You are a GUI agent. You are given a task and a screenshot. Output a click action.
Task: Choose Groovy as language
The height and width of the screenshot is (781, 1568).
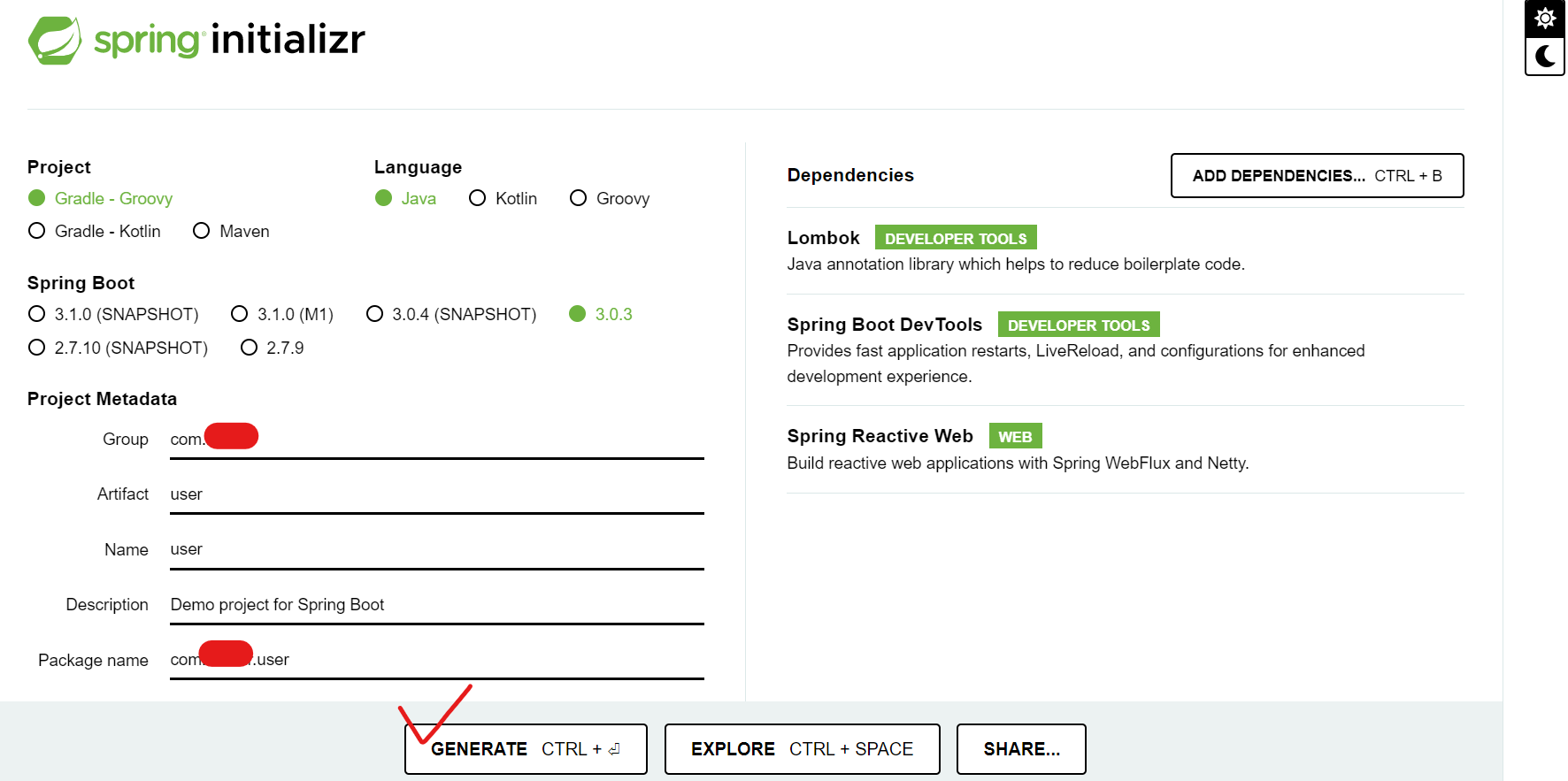pyautogui.click(x=610, y=198)
